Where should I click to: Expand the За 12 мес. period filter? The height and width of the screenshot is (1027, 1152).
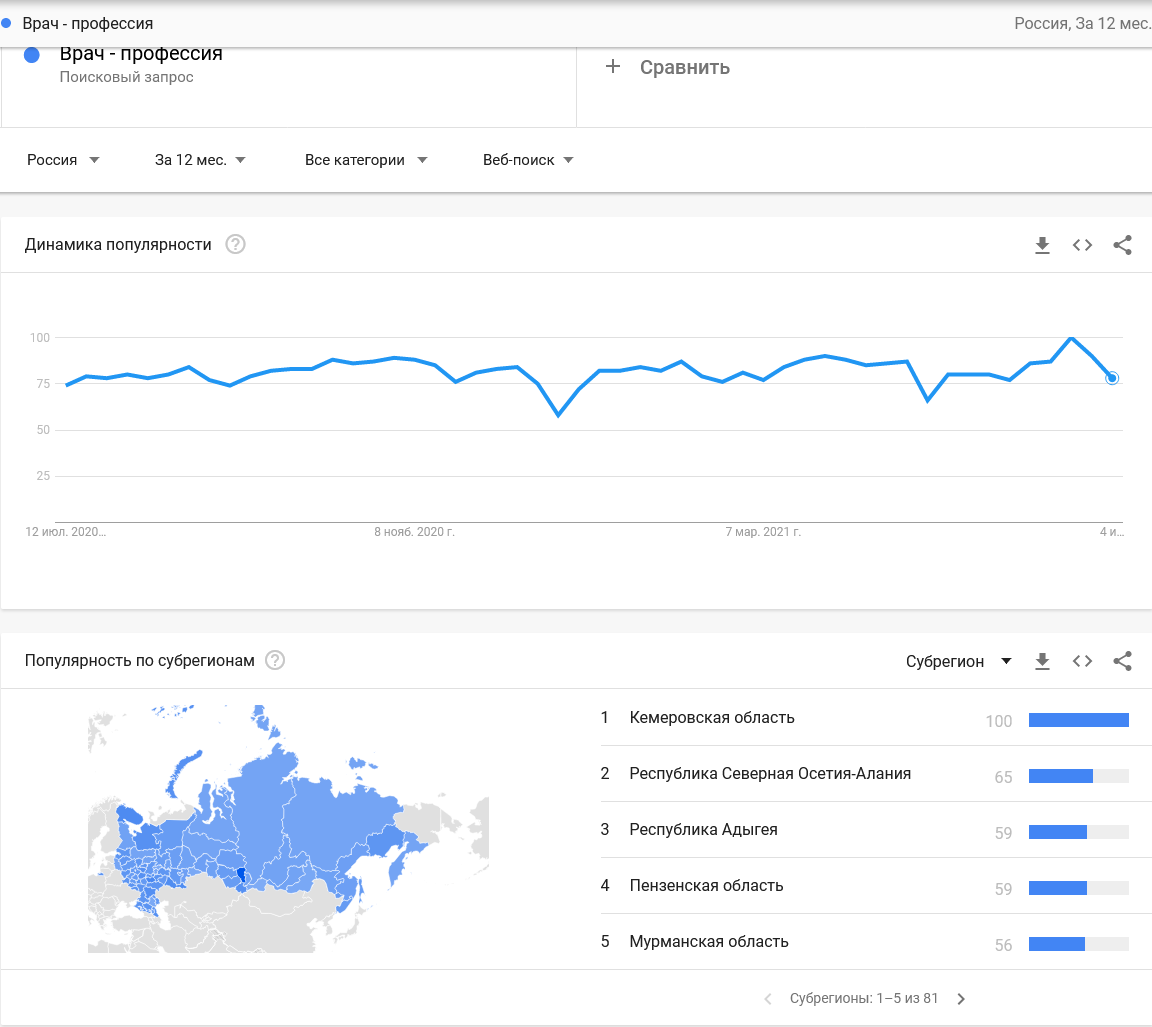pos(200,160)
